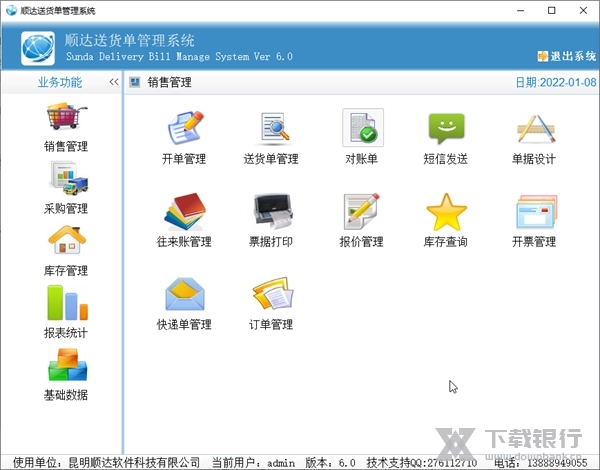The height and width of the screenshot is (470, 600).
Task: Click the 技术支持QQ number in status bar
Action: (422, 462)
